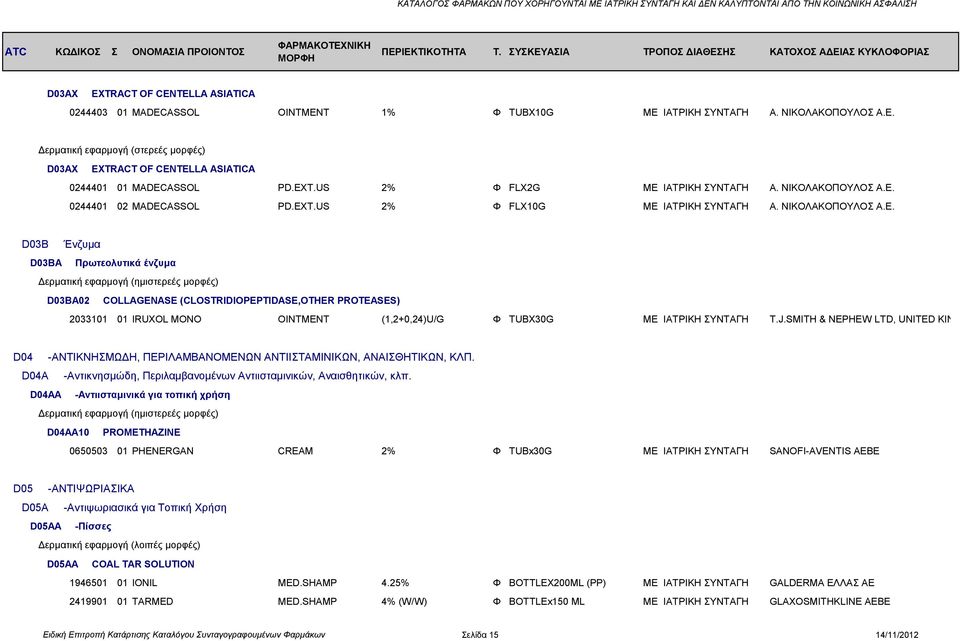Select the ΦΑΡΜΑΚΟΤΕΧΝΙΚΗ ΜΟΡΦΗ column header
The image size is (960, 641).
(324, 51)
